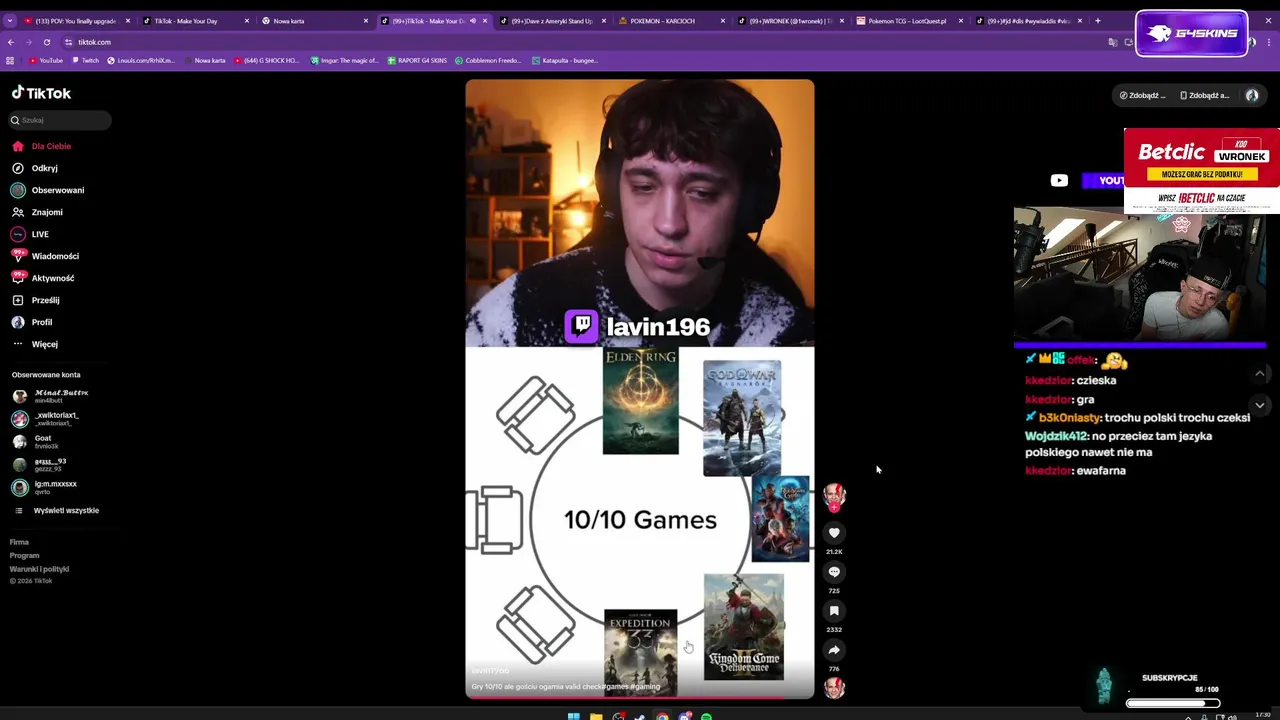Open the Odkryj compass icon

[x=18, y=168]
